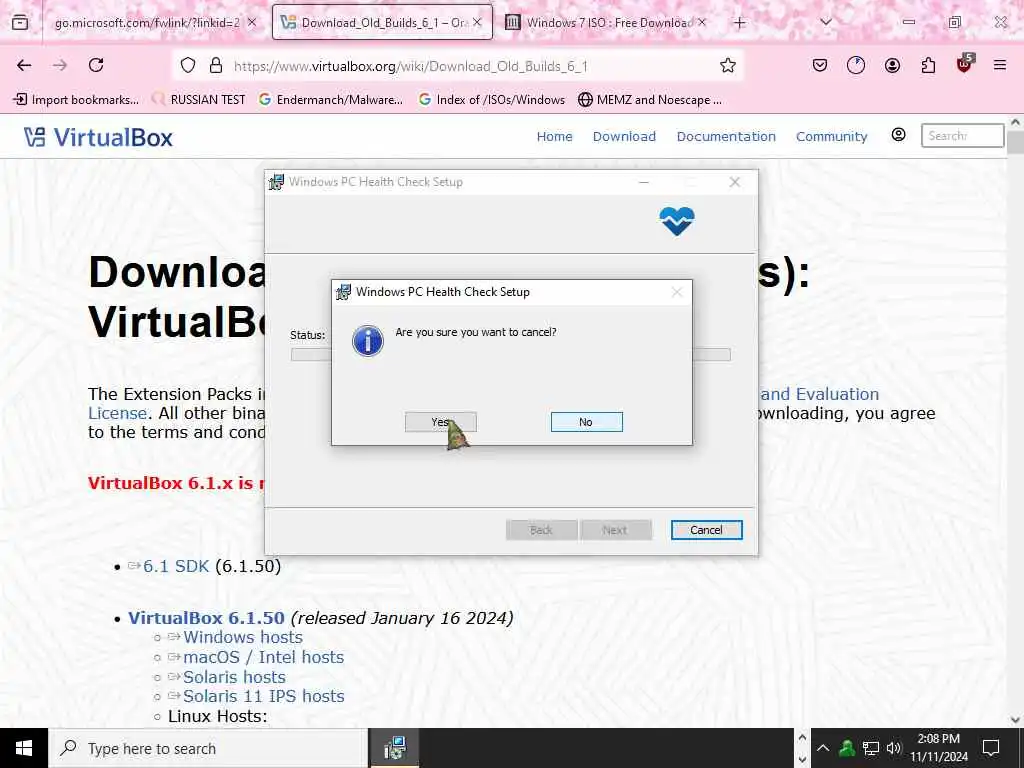Click the browser forward arrow
Viewport: 1024px width, 768px height.
[60, 65]
